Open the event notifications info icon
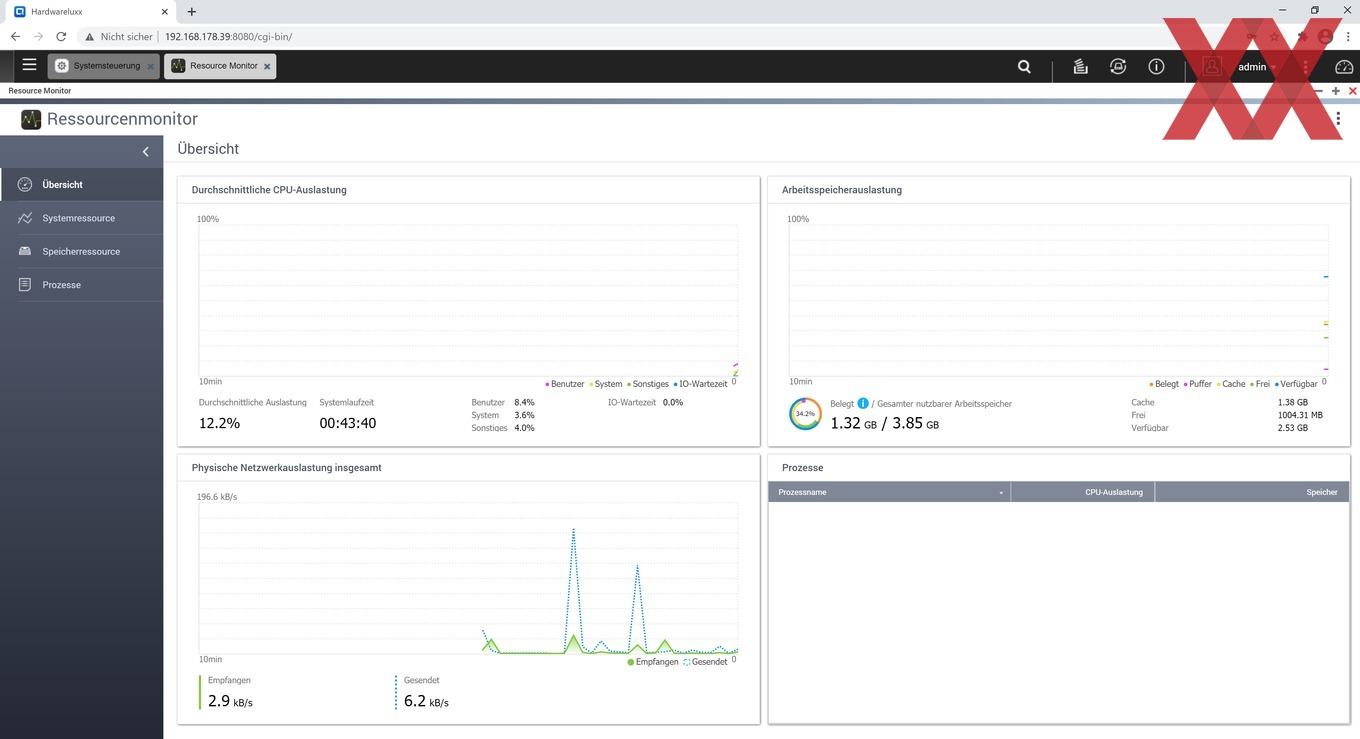This screenshot has width=1360, height=739. tap(1156, 67)
